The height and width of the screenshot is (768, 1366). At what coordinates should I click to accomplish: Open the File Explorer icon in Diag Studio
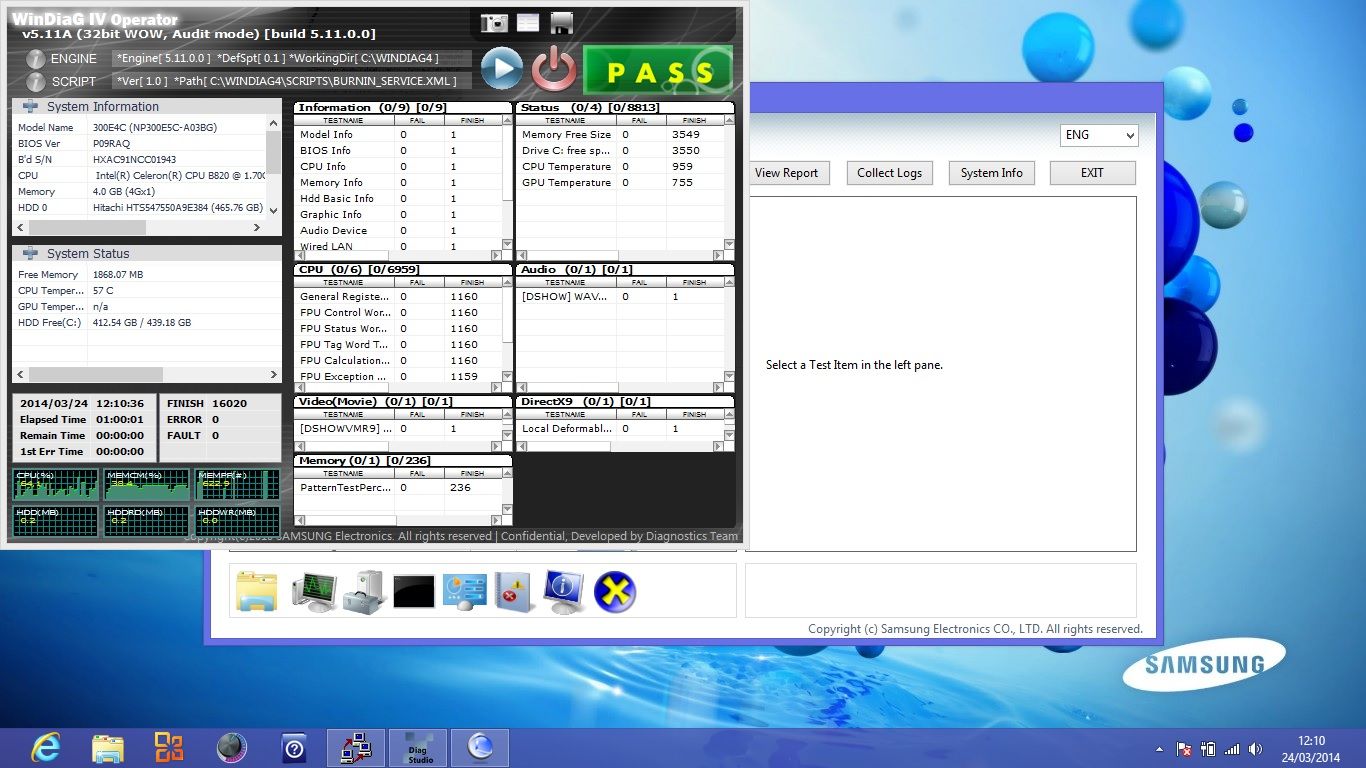pos(257,591)
